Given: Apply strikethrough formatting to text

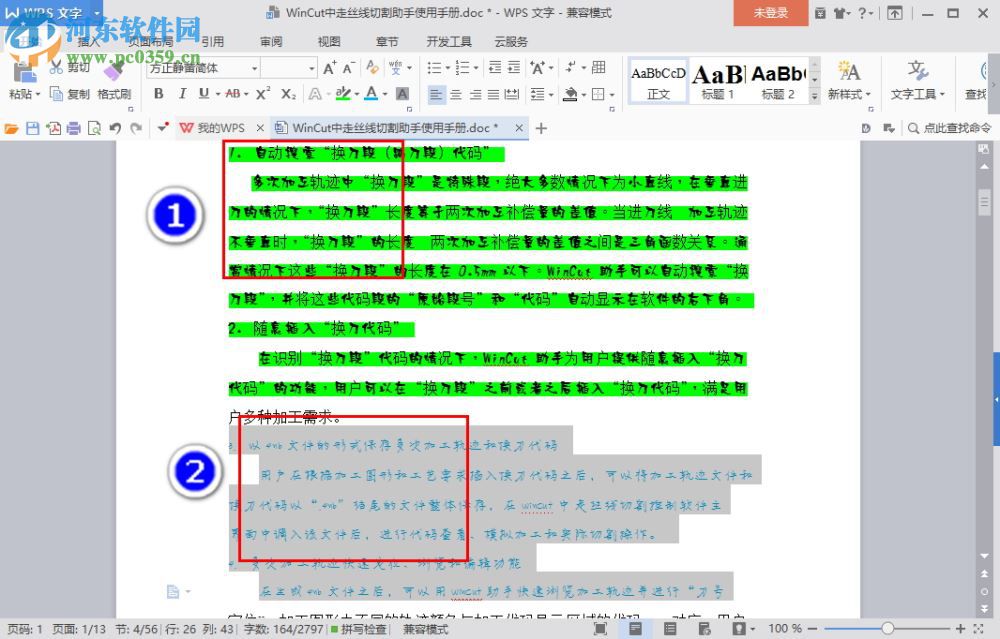Looking at the screenshot, I should click(233, 93).
